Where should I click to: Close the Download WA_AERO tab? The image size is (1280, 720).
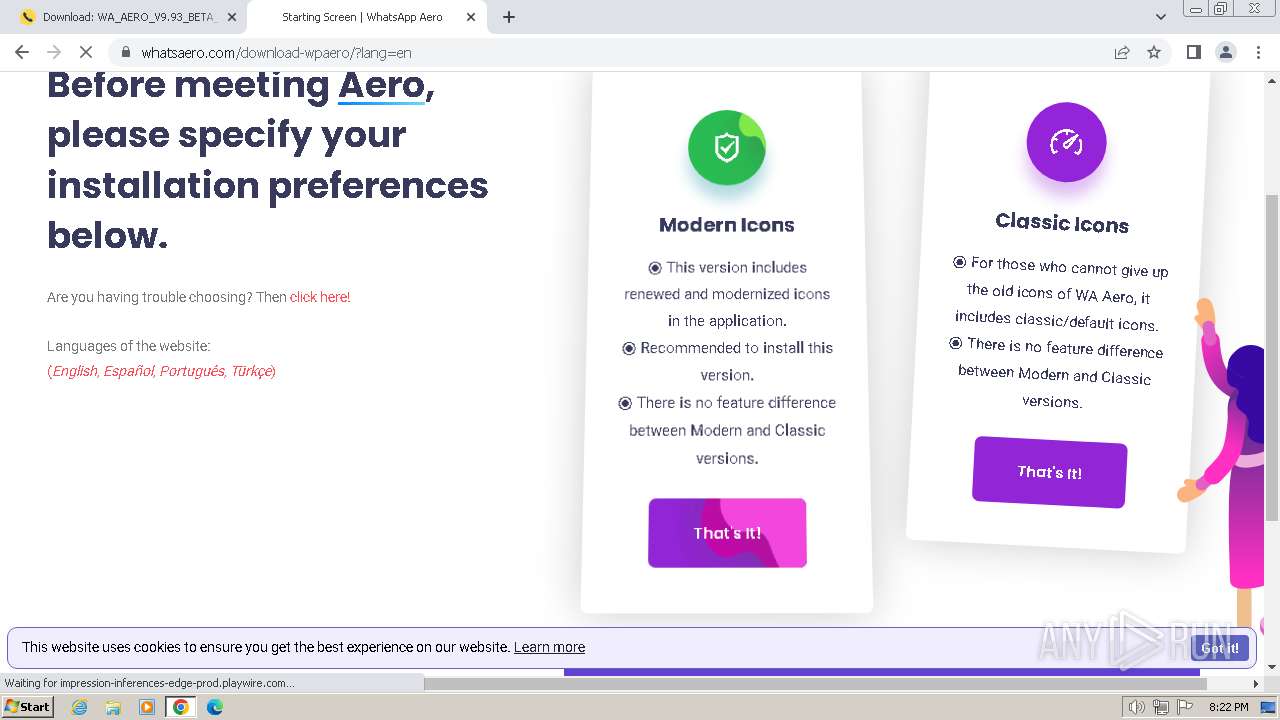point(232,17)
